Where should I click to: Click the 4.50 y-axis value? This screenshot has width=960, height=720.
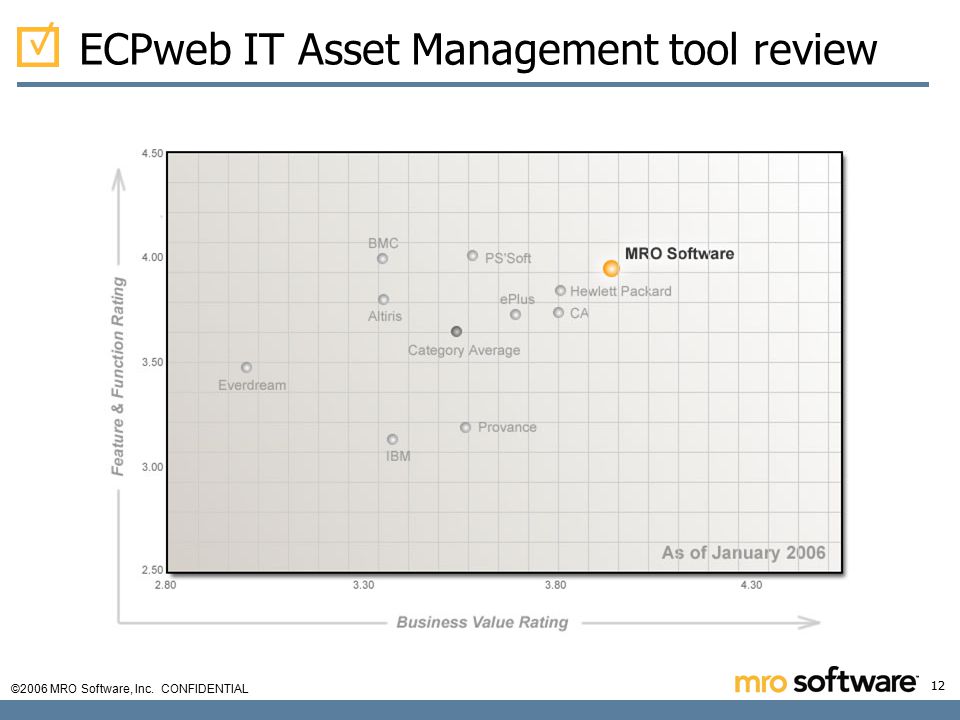(152, 154)
